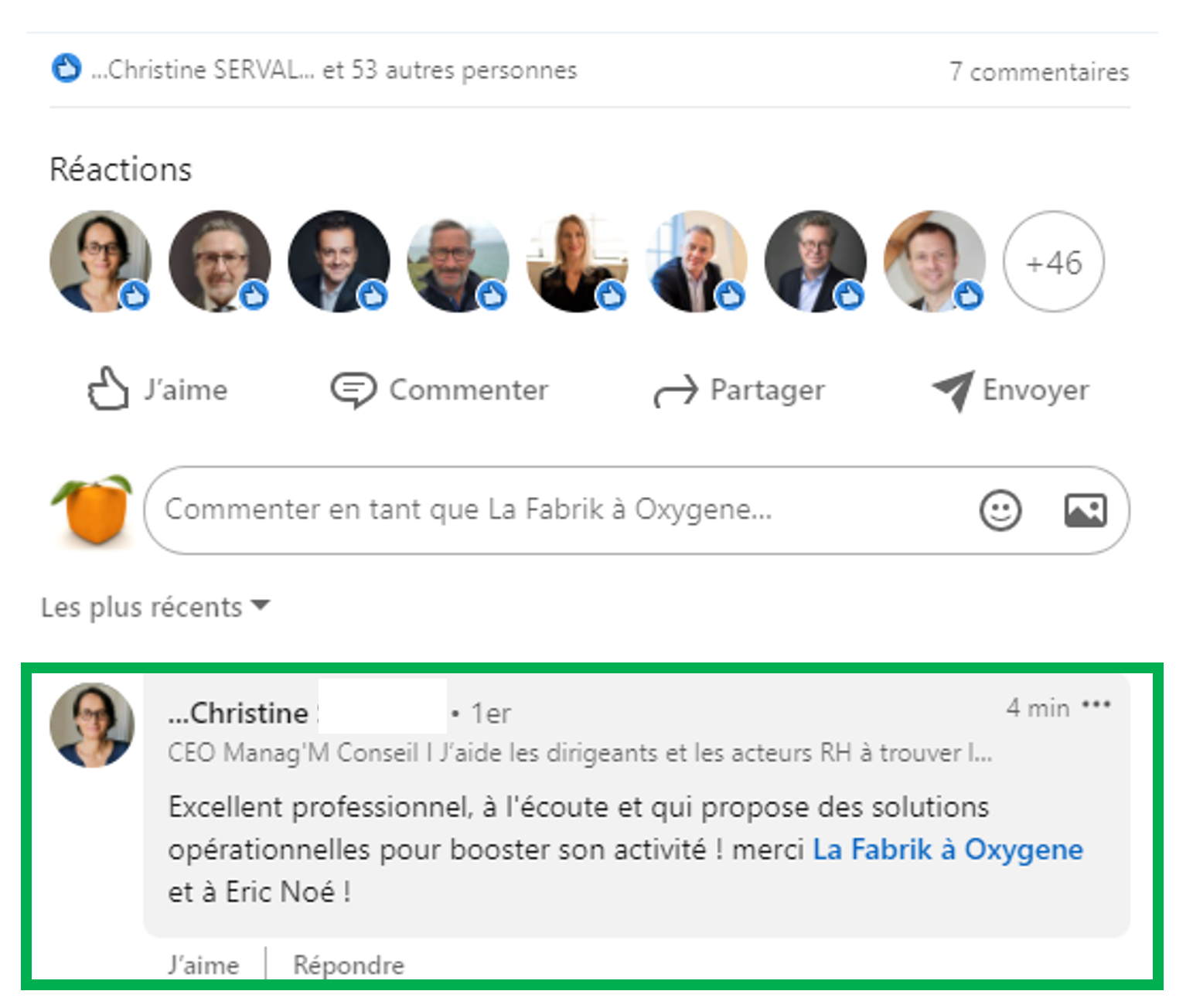
Task: Open the '7 commentaires' link
Action: [x=1038, y=72]
